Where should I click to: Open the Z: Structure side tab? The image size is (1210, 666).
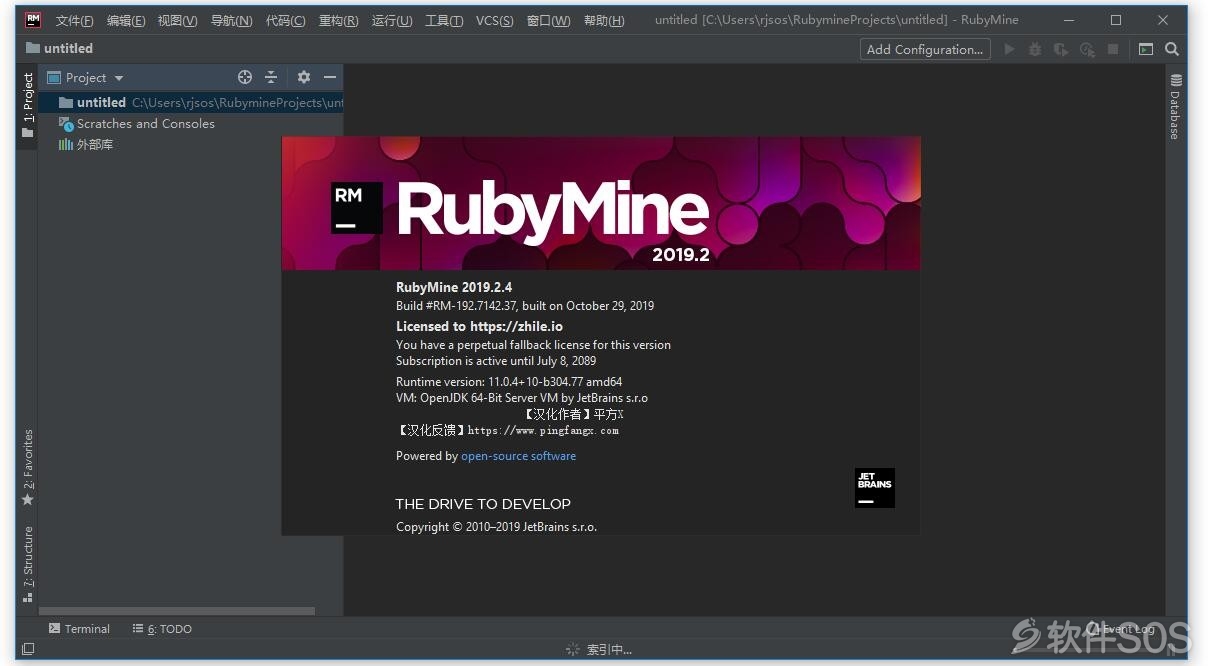click(x=28, y=565)
